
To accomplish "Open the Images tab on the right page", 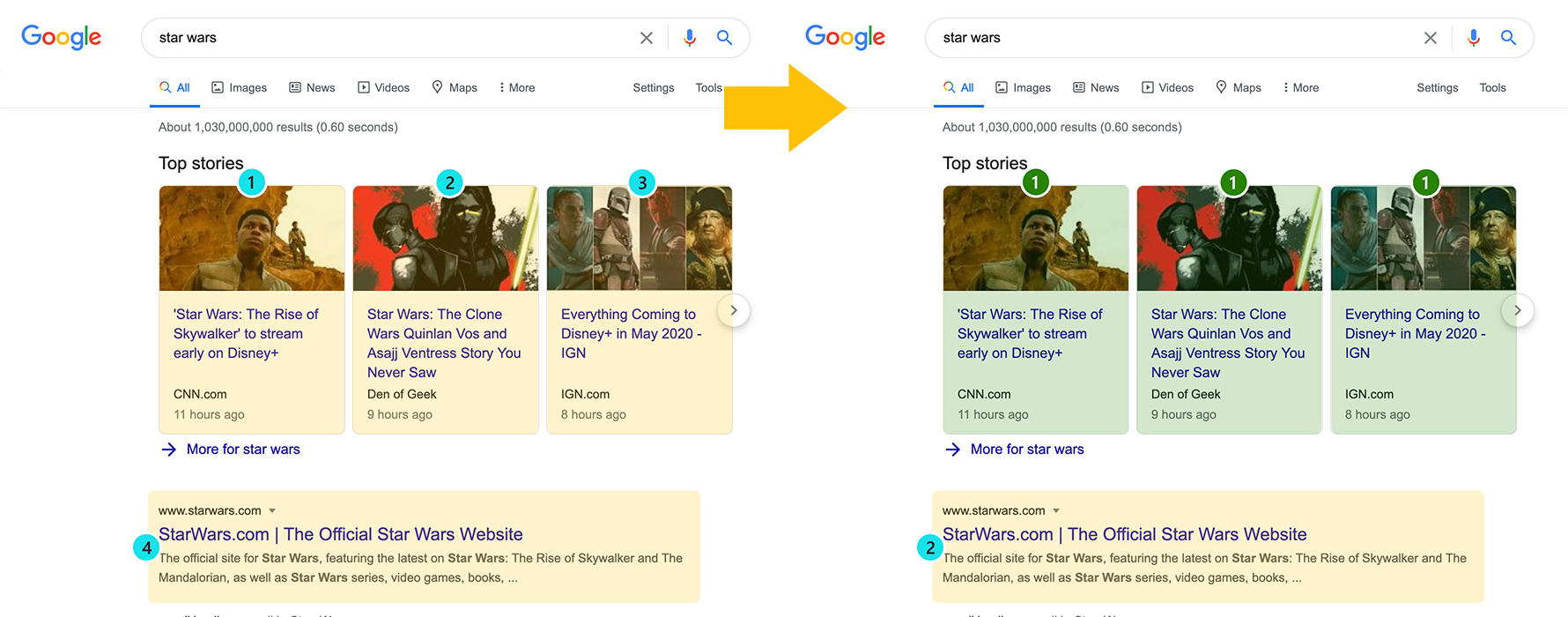I will pyautogui.click(x=1023, y=87).
